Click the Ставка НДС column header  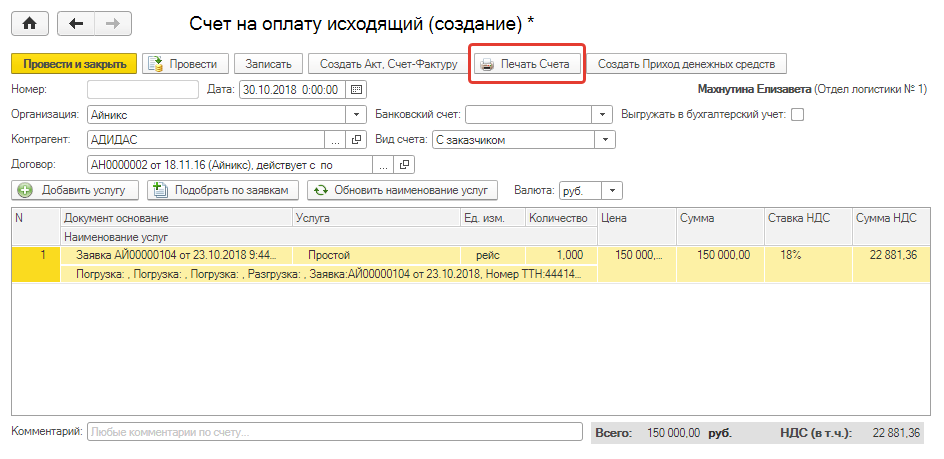point(808,227)
